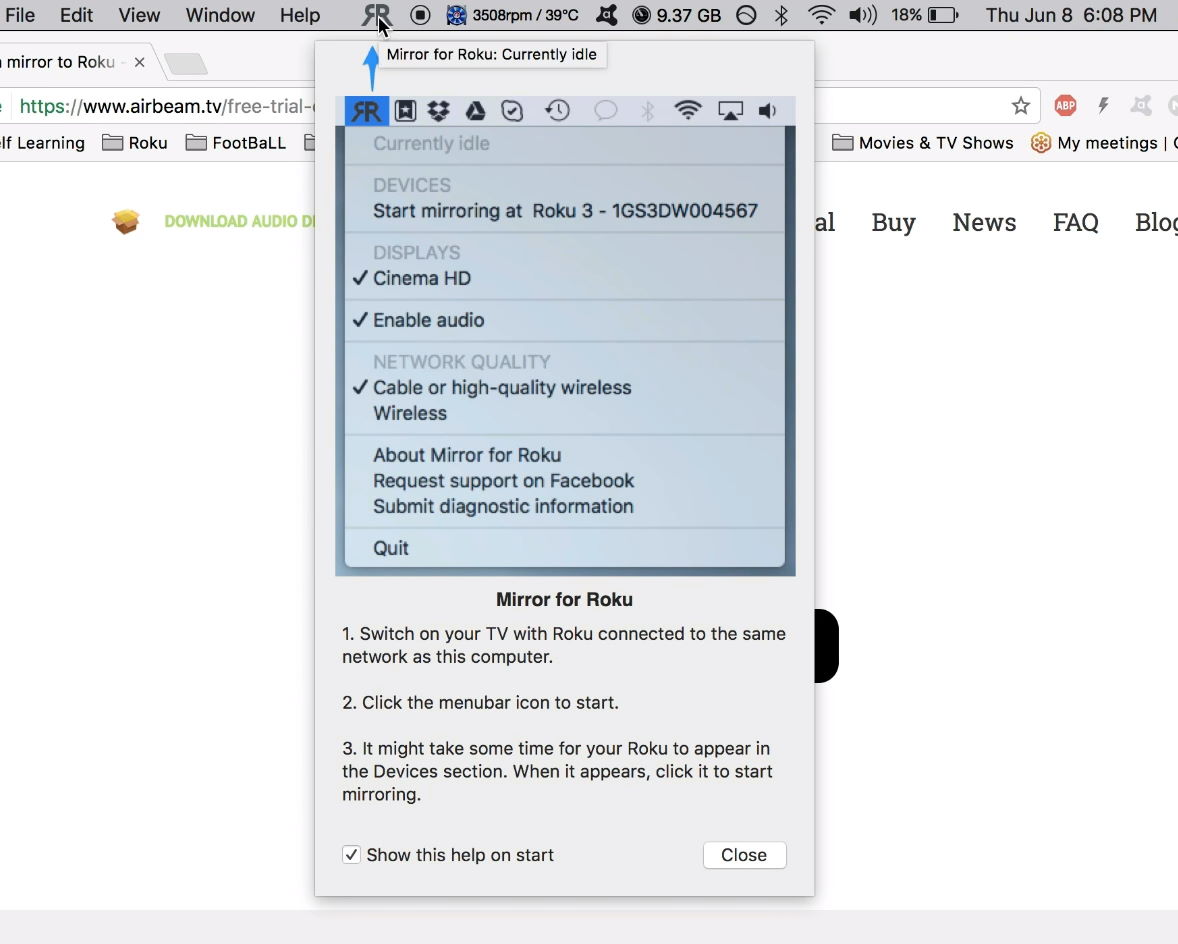Image resolution: width=1178 pixels, height=944 pixels.
Task: Click the Dropbox icon in the help illustration
Action: coord(439,111)
